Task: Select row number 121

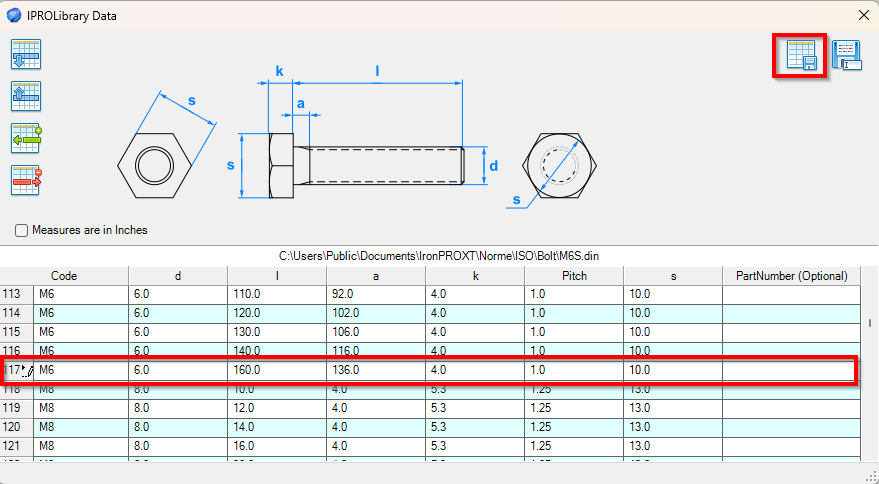Action: (x=16, y=446)
